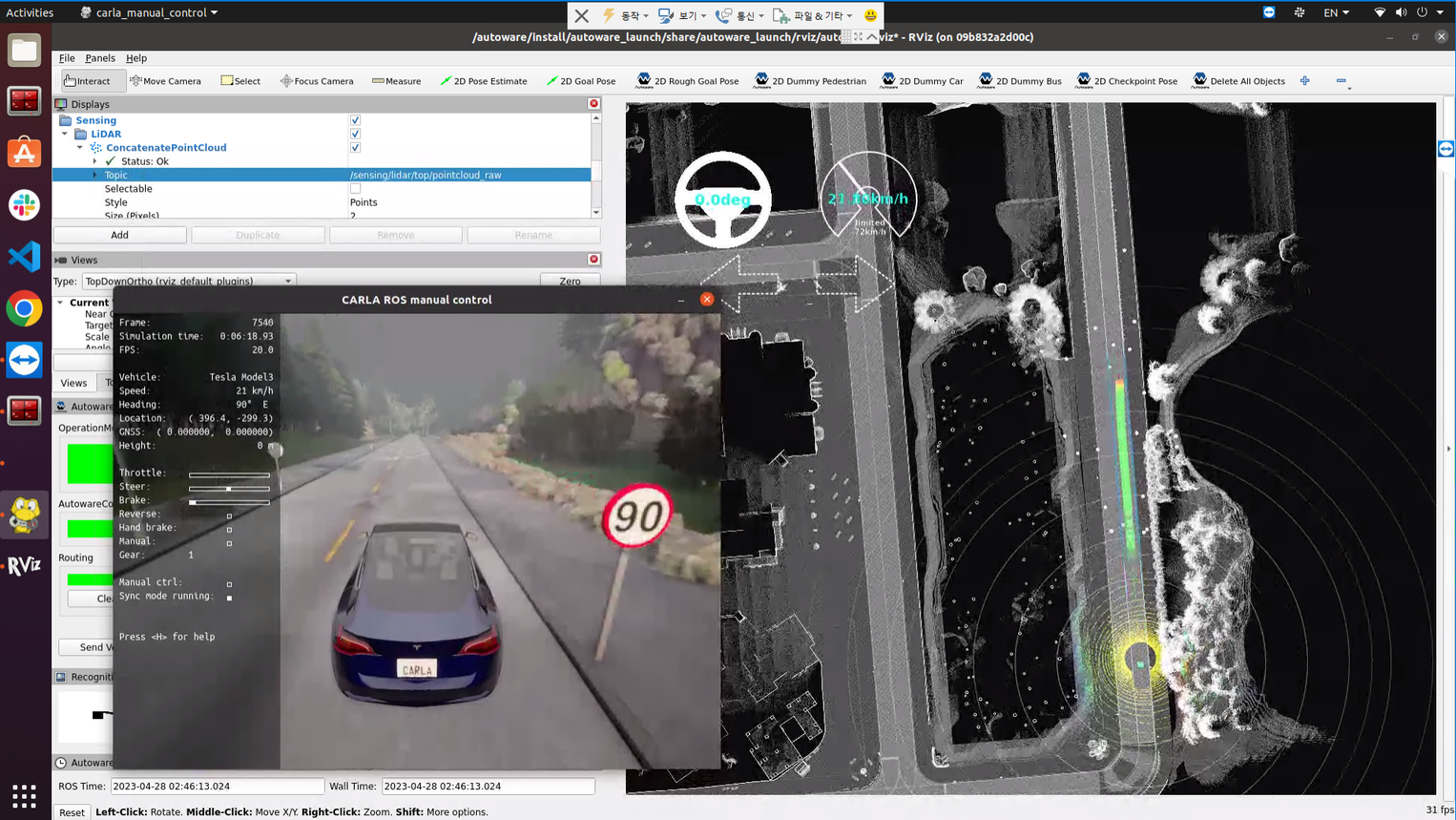The image size is (1456, 820).
Task: Click the Add display button
Action: [x=119, y=235]
